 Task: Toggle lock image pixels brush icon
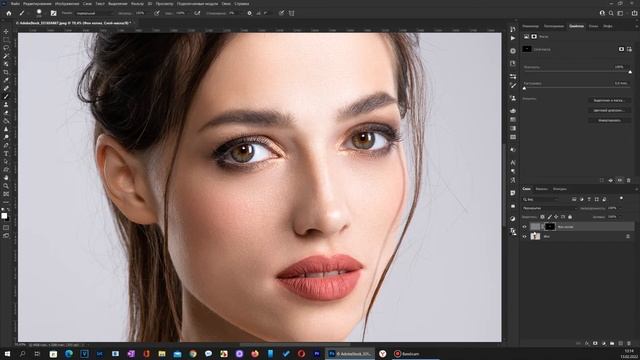pos(550,217)
